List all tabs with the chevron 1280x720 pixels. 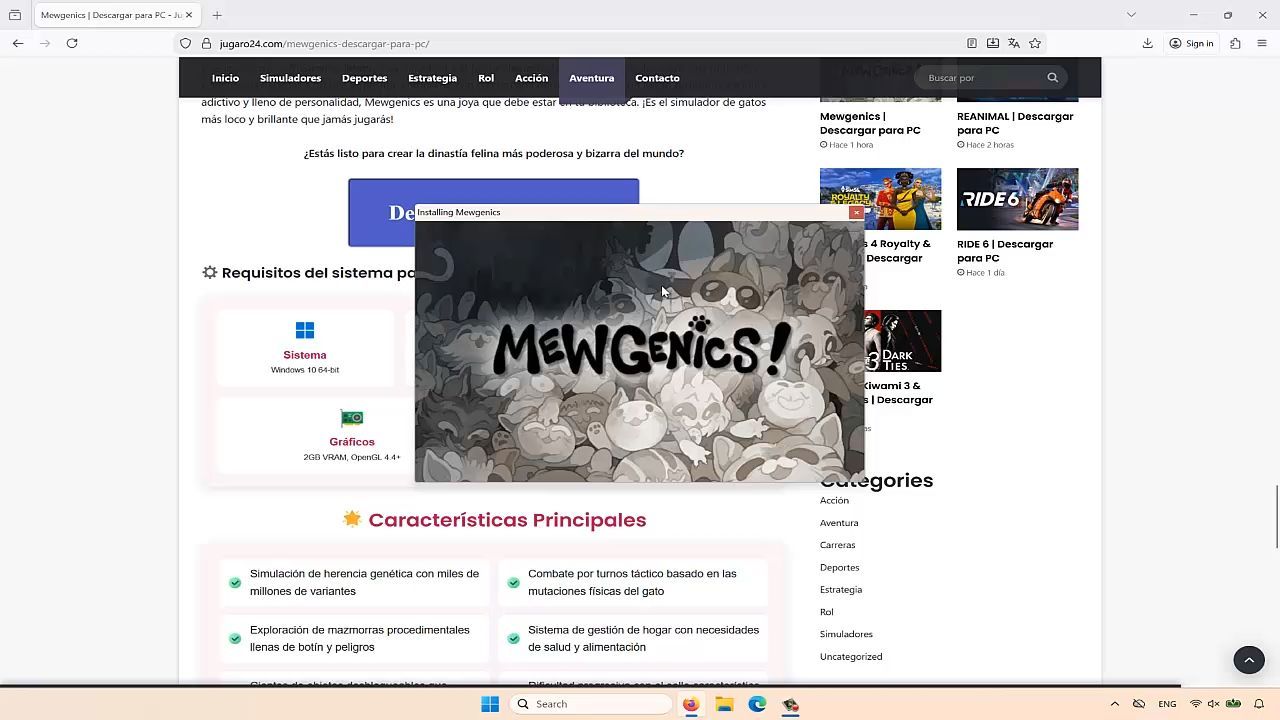click(x=1131, y=15)
